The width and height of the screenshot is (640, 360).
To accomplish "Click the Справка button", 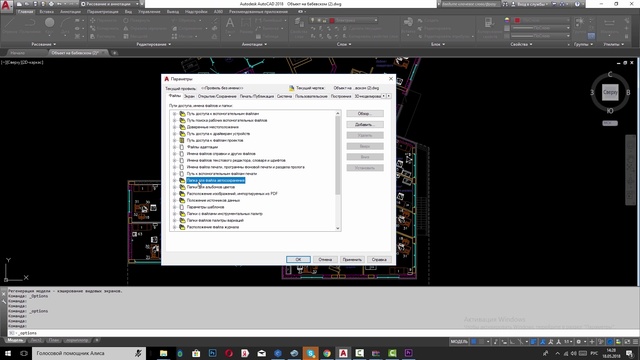I will (x=379, y=260).
